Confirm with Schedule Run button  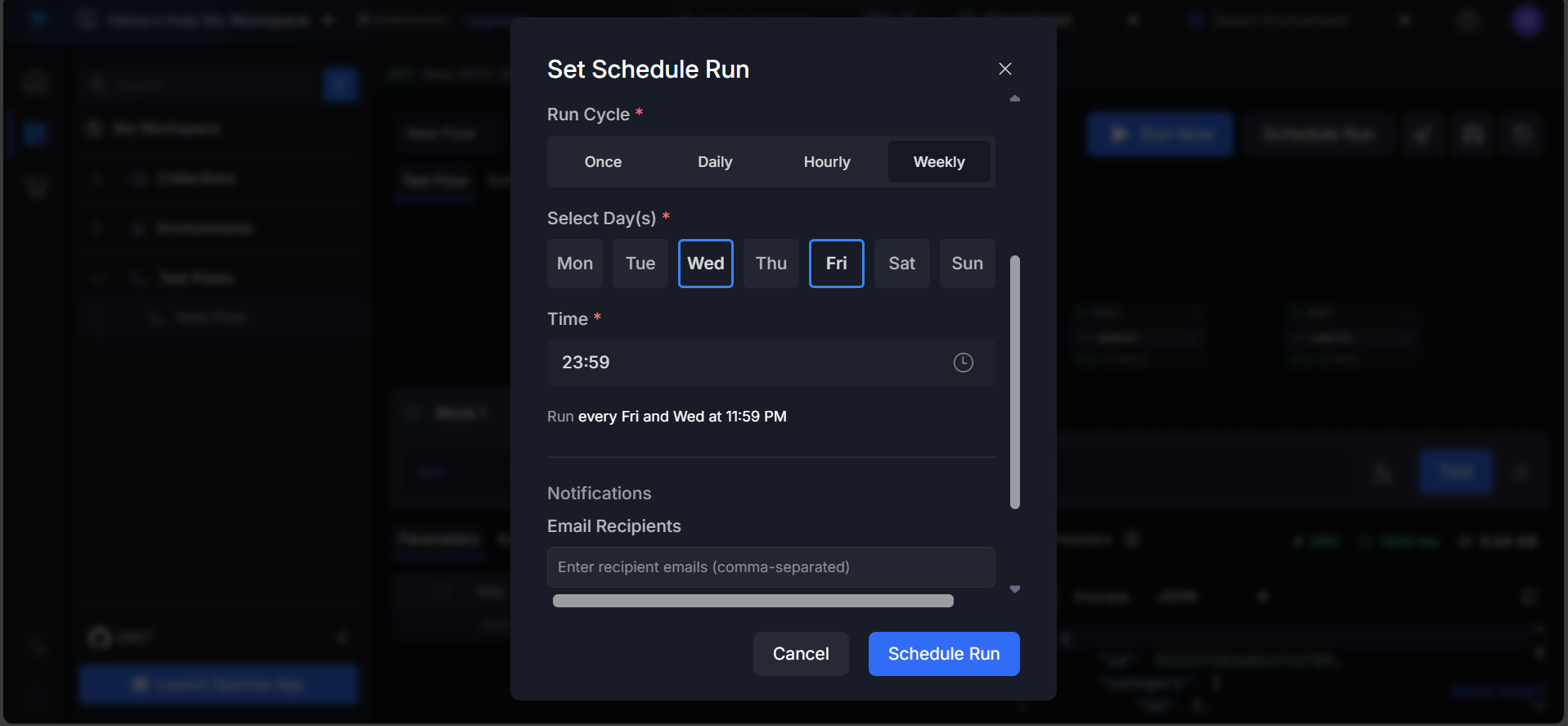tap(944, 654)
